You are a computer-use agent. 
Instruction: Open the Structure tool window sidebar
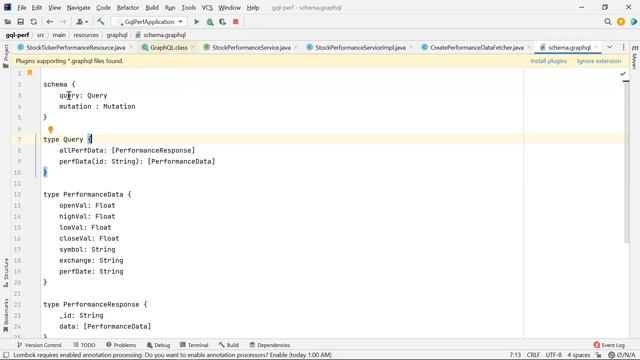click(x=6, y=273)
